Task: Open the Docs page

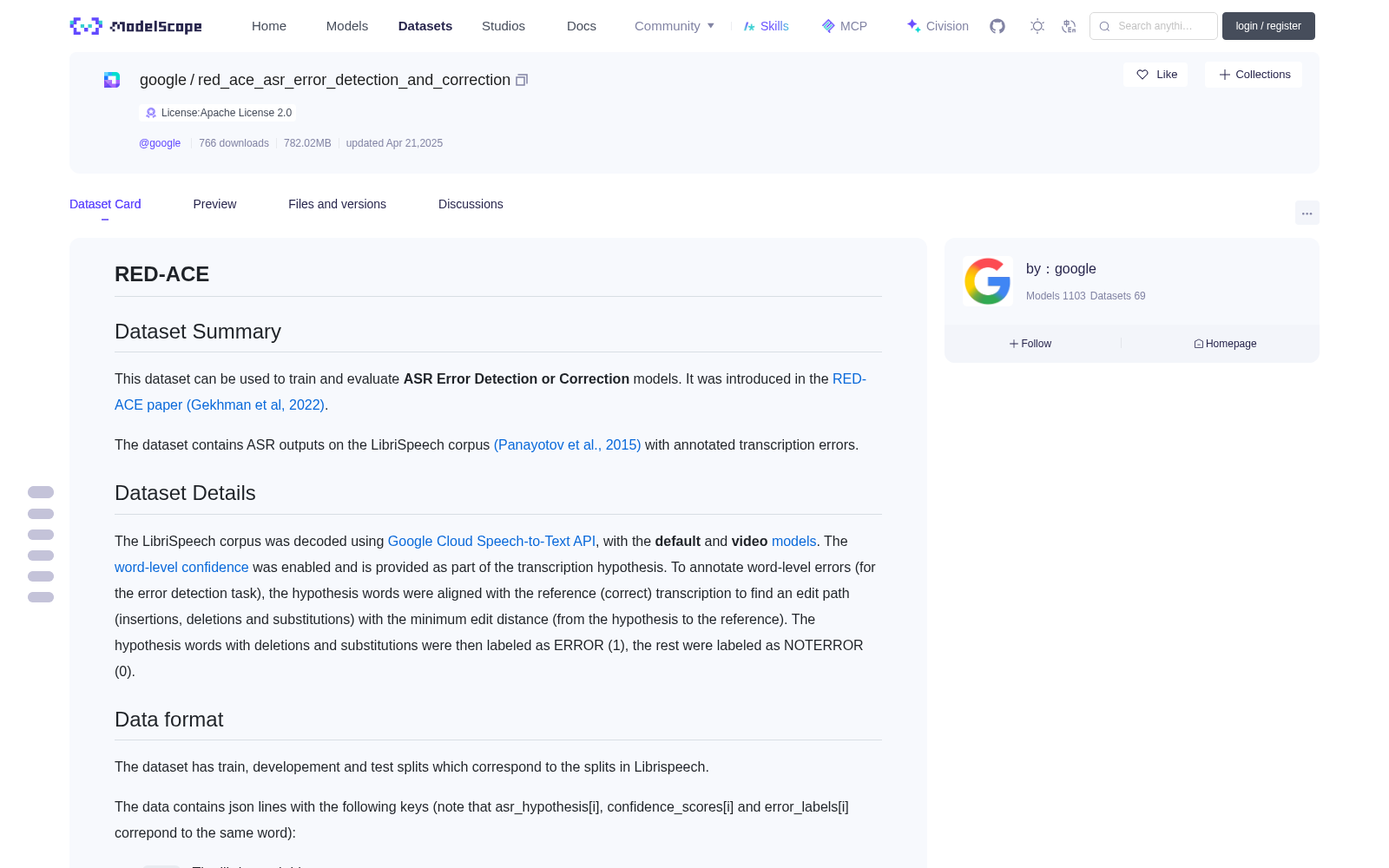Action: pos(582,26)
